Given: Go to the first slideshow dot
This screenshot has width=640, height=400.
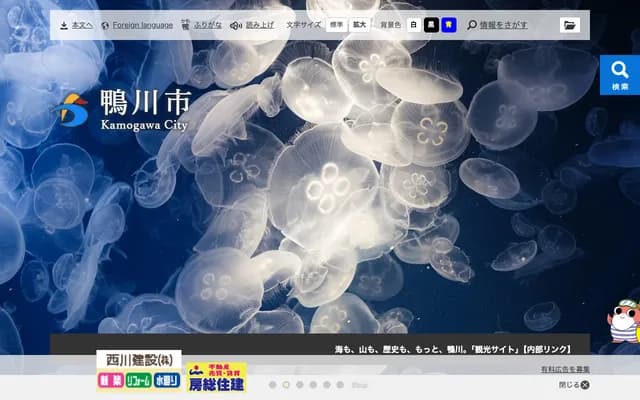Looking at the screenshot, I should coord(273,385).
